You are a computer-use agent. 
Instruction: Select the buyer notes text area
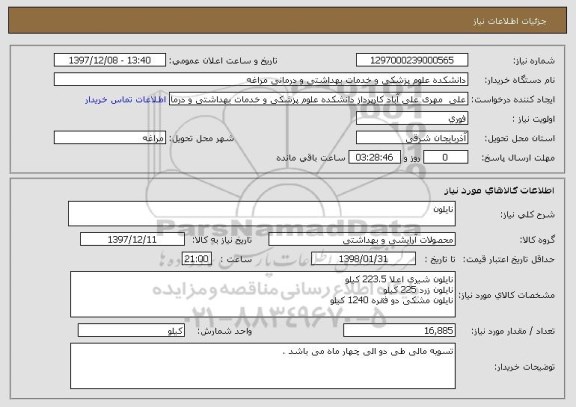263,366
